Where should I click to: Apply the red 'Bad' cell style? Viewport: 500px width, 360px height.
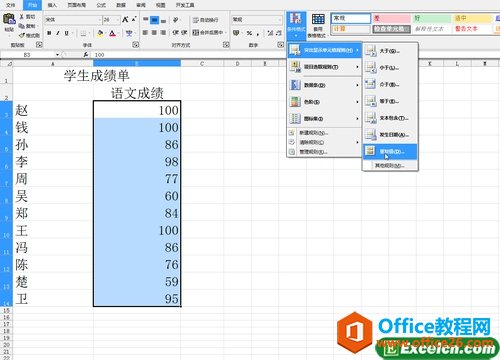391,18
